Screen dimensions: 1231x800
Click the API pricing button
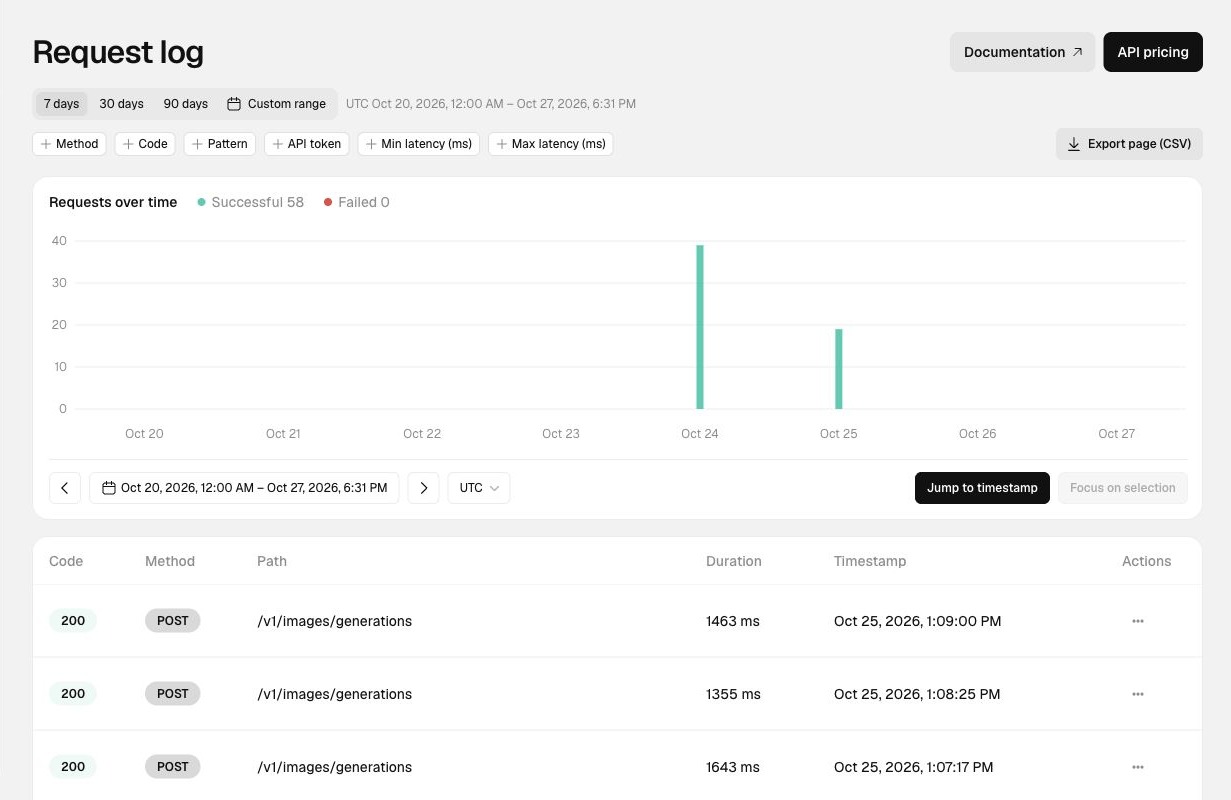click(x=1153, y=52)
